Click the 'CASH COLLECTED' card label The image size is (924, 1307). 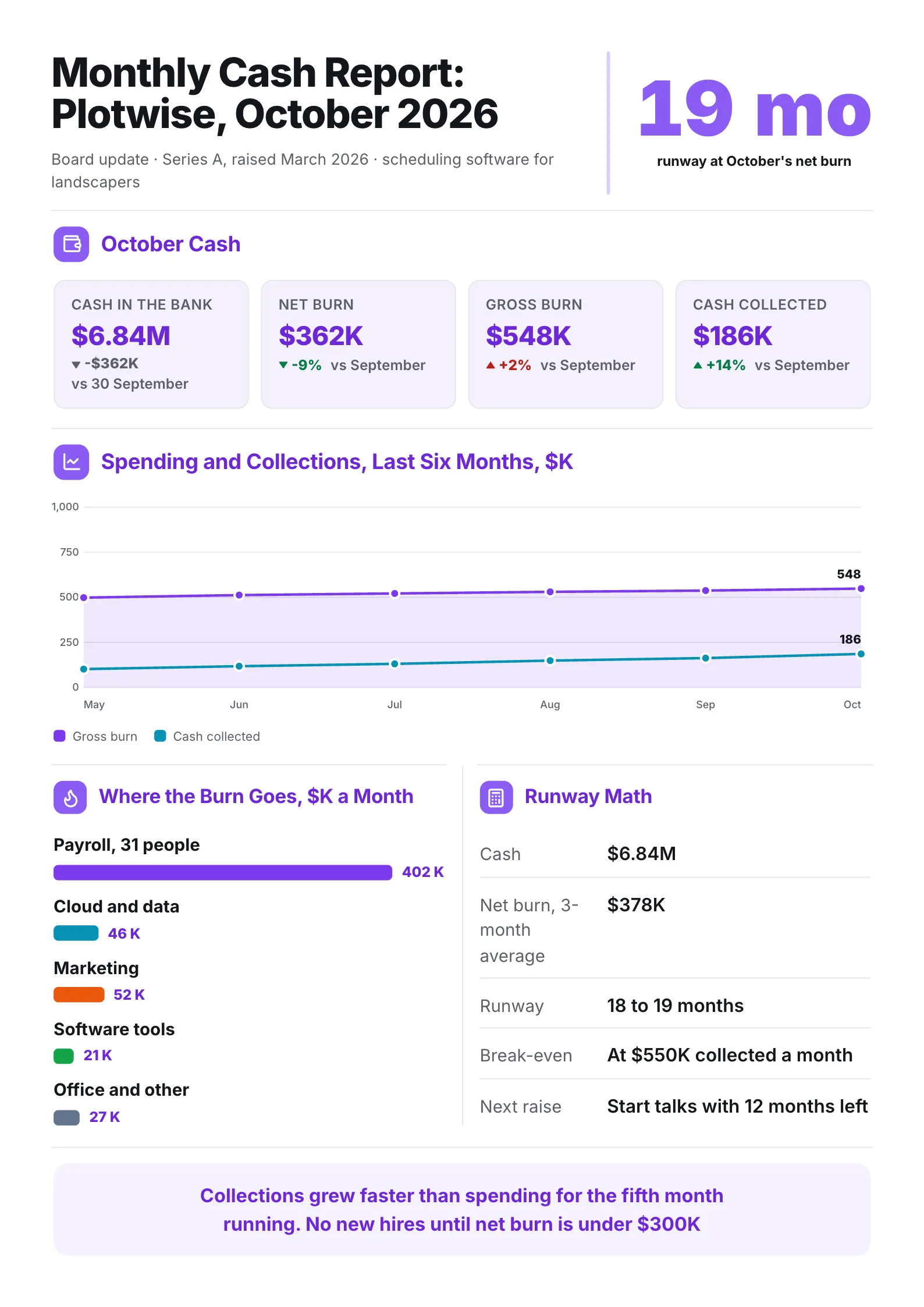pyautogui.click(x=759, y=304)
